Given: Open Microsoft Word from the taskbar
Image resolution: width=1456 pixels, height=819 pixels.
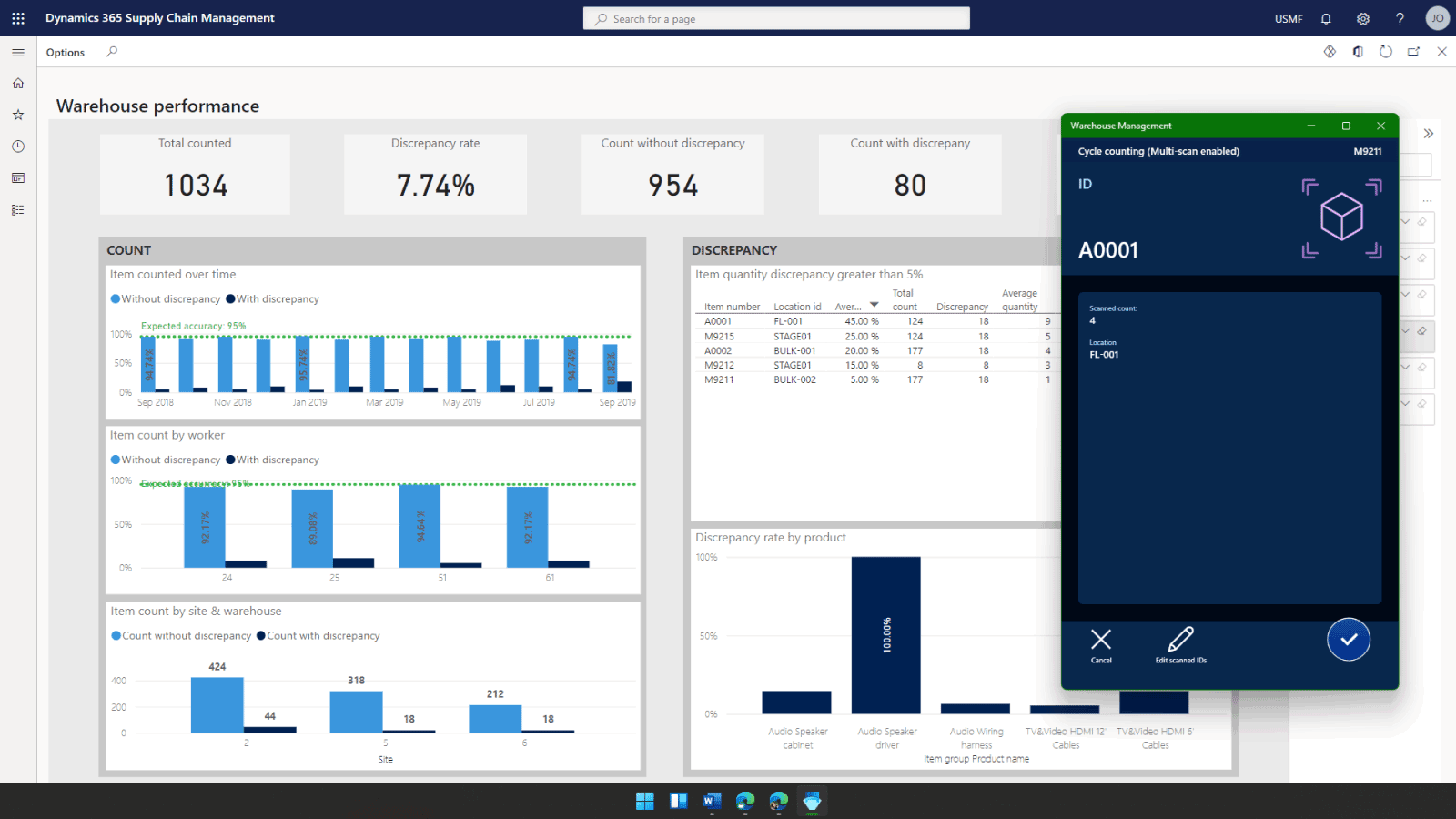Looking at the screenshot, I should [x=712, y=801].
